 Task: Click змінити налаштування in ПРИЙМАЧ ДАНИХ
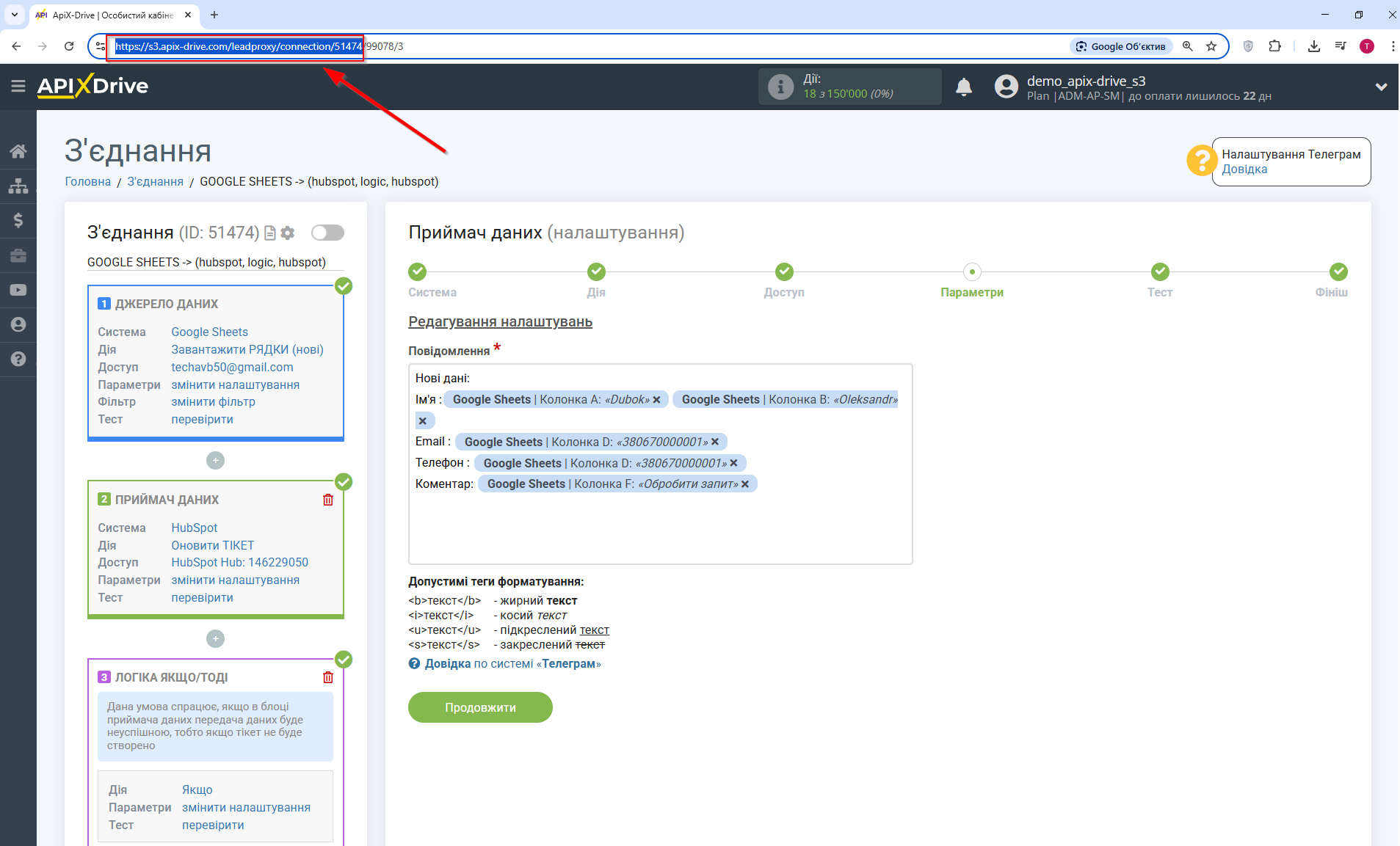(235, 580)
